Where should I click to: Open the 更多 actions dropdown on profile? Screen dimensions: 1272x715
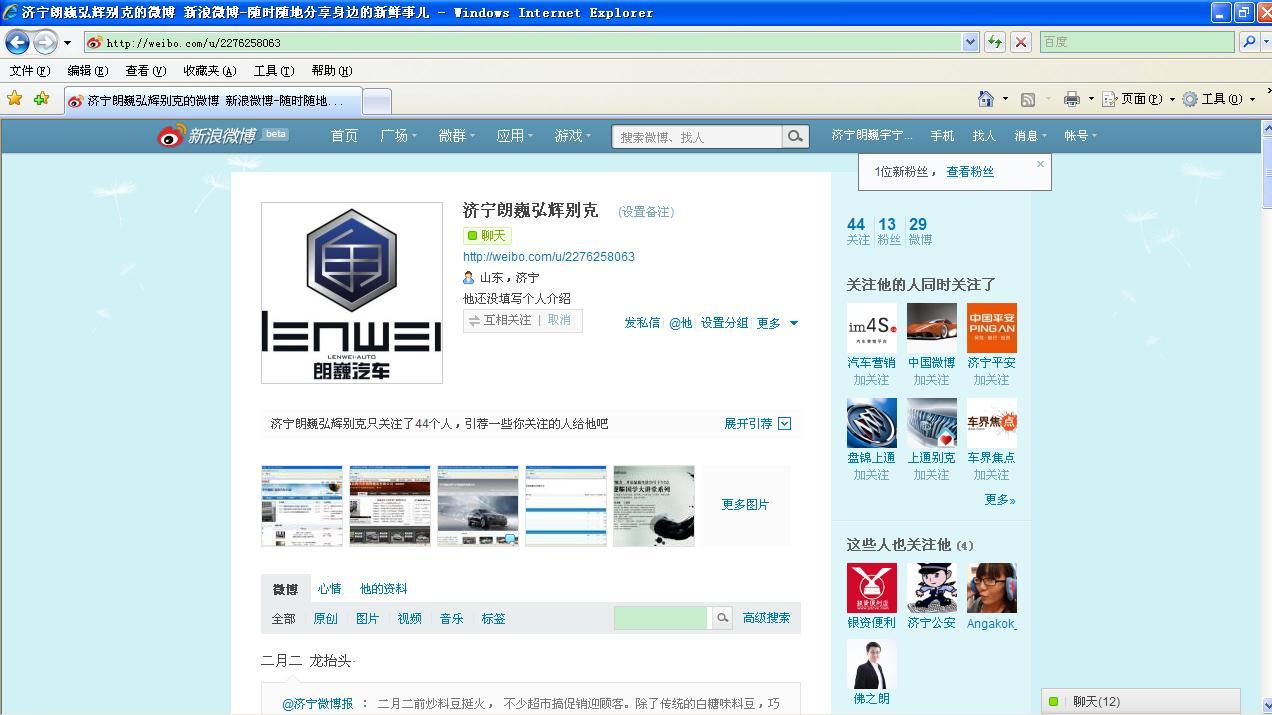point(777,323)
